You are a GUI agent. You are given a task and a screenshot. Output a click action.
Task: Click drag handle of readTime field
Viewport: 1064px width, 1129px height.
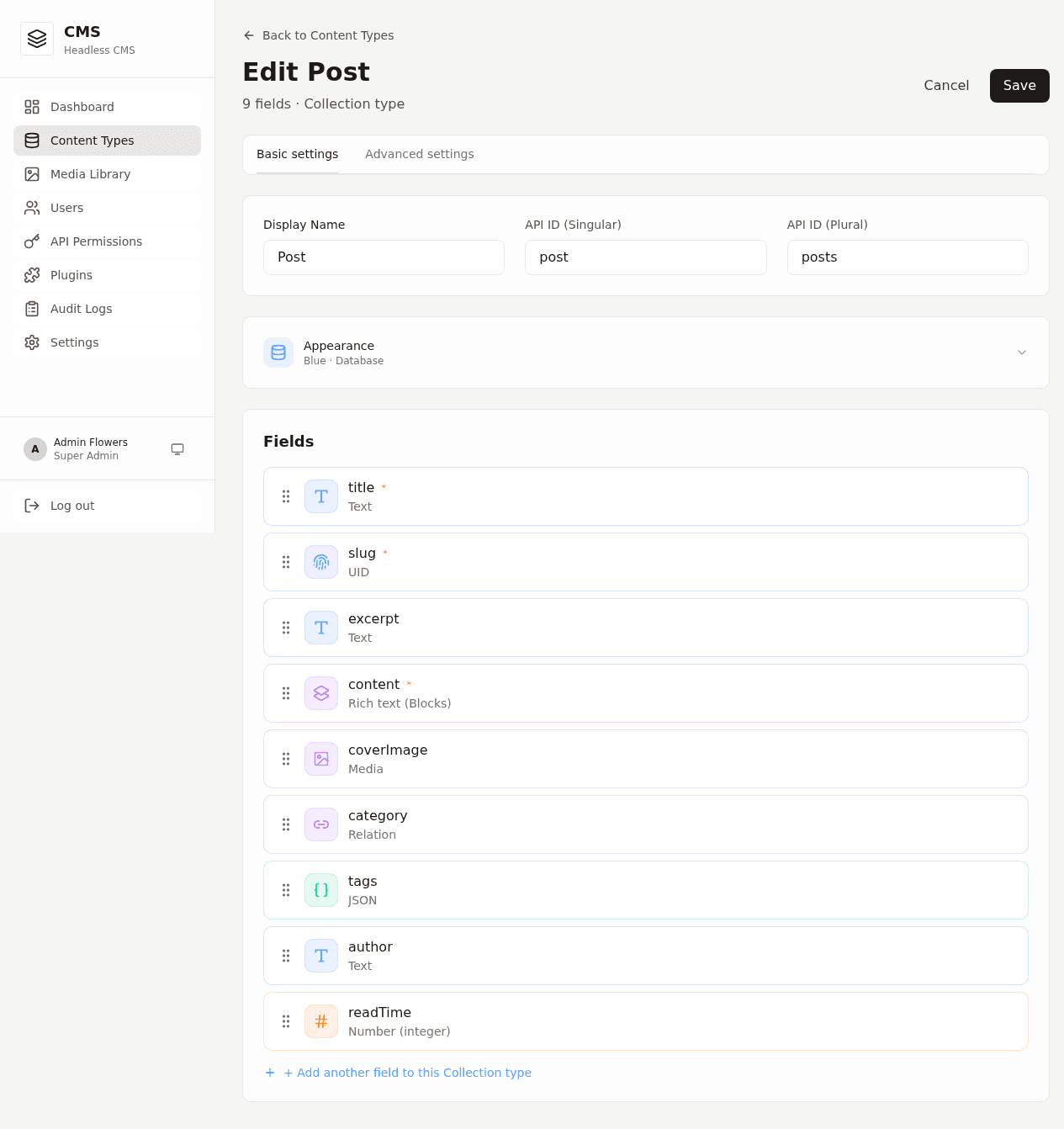click(286, 1021)
